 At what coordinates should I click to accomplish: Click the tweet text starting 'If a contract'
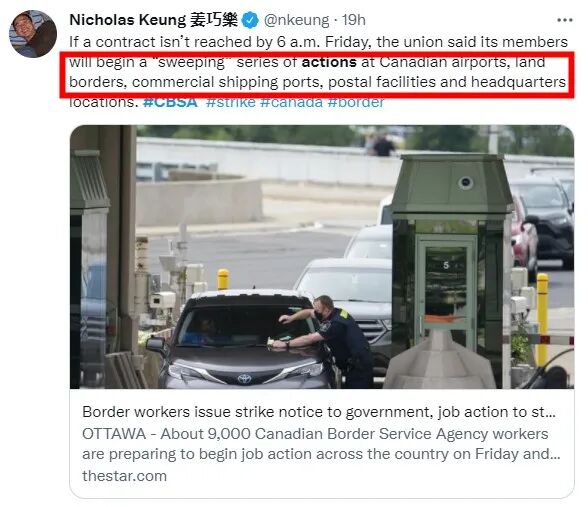(x=318, y=72)
